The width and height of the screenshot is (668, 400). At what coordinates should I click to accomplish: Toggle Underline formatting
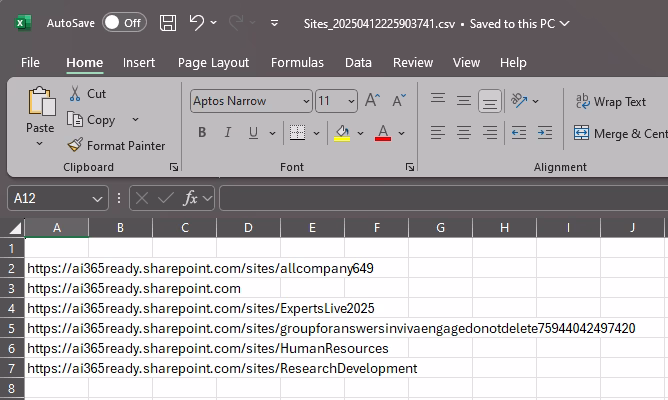pyautogui.click(x=253, y=133)
